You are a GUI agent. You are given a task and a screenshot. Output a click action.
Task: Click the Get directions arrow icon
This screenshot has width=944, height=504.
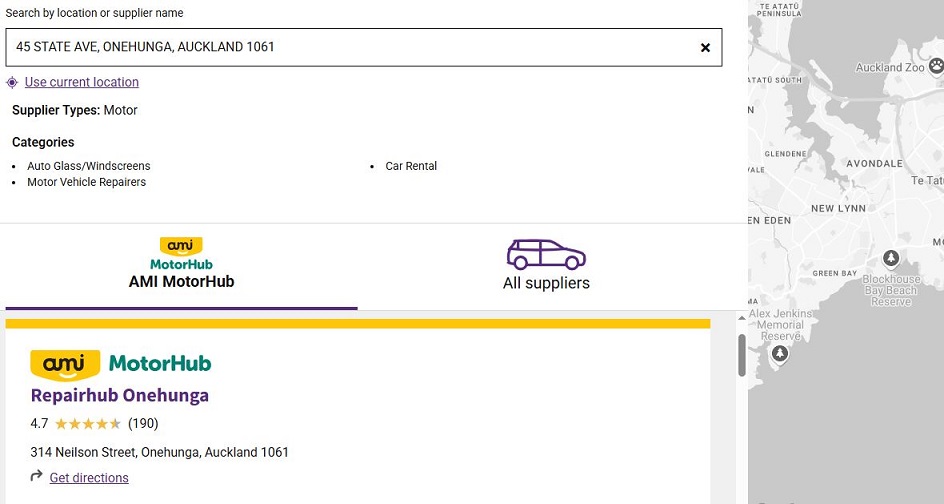[x=37, y=477]
